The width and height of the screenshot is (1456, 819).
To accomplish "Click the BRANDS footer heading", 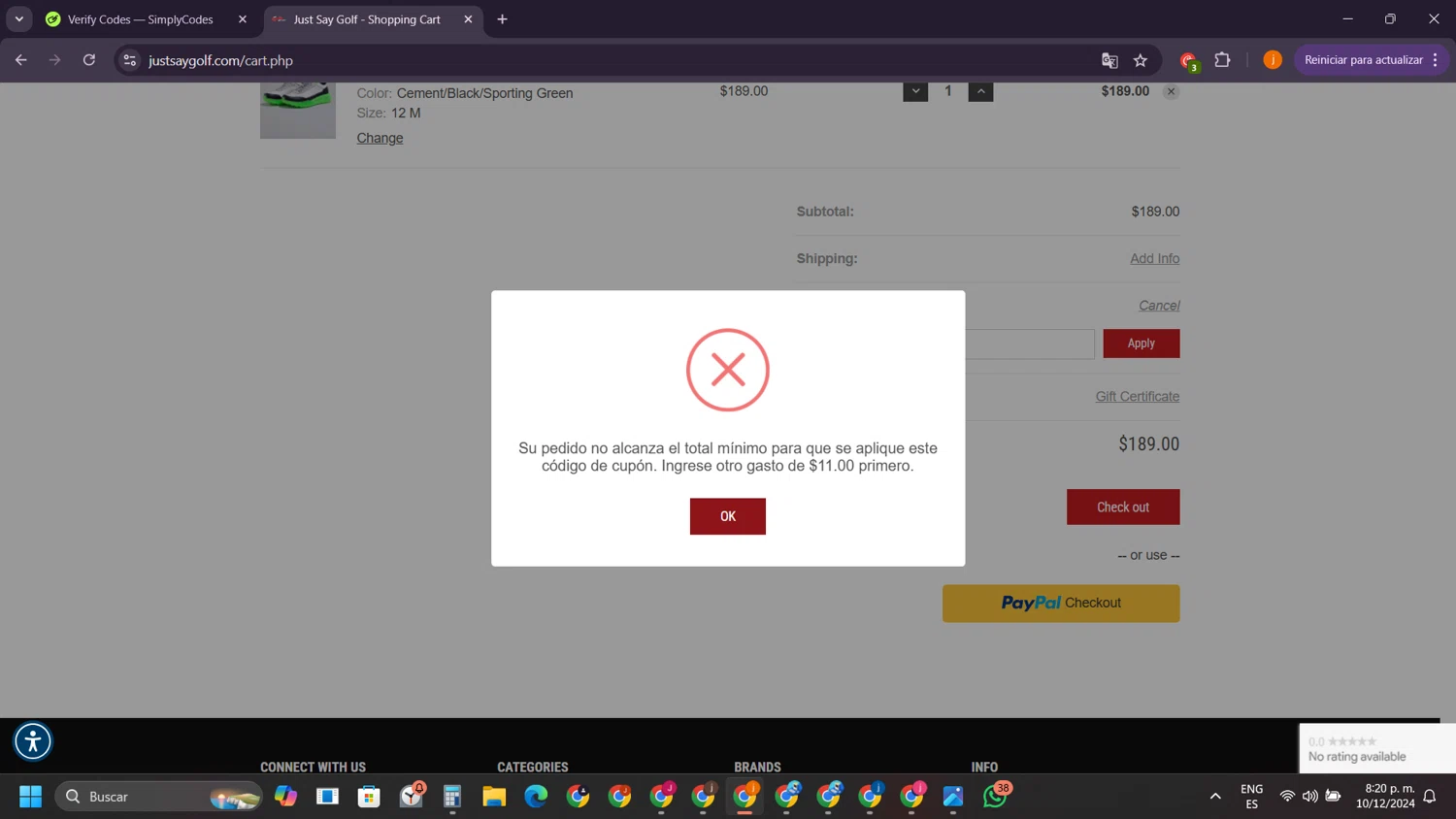I will (x=757, y=767).
